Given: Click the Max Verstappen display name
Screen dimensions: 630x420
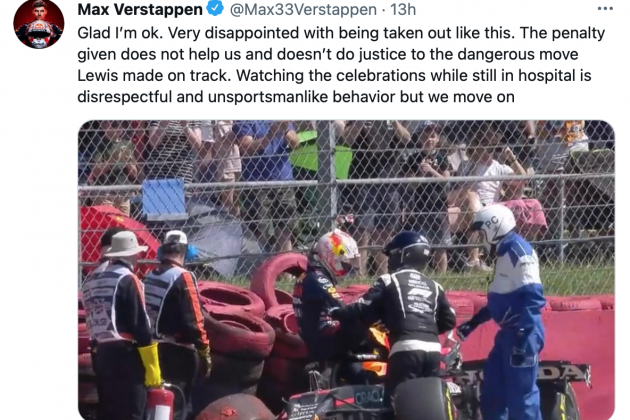Looking at the screenshot, I should 140,9.
